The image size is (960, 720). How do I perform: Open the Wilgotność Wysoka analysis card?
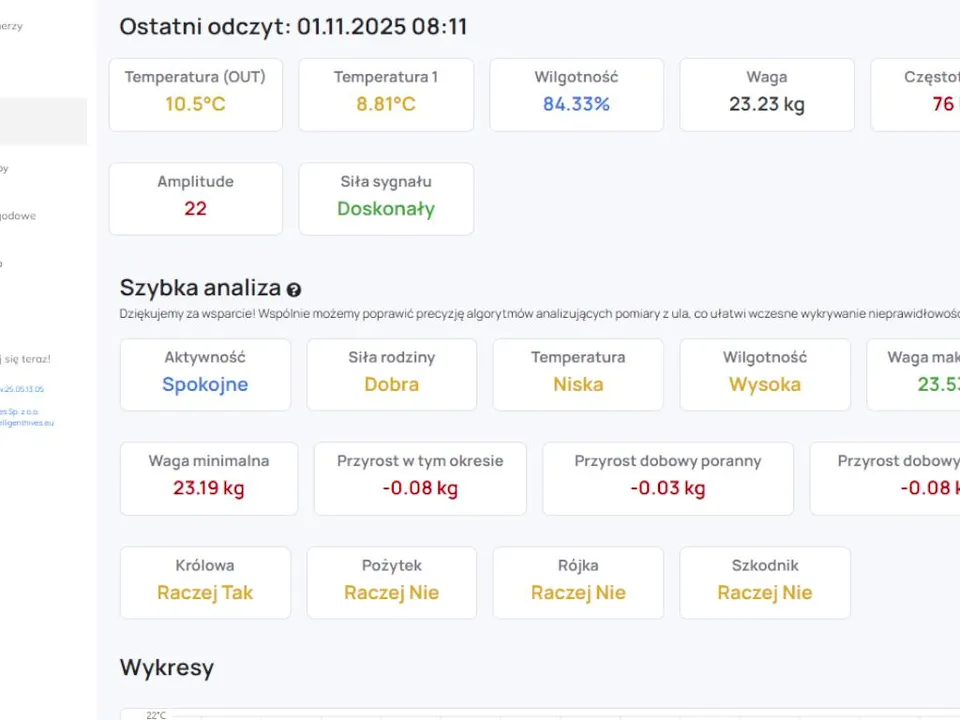pyautogui.click(x=765, y=374)
